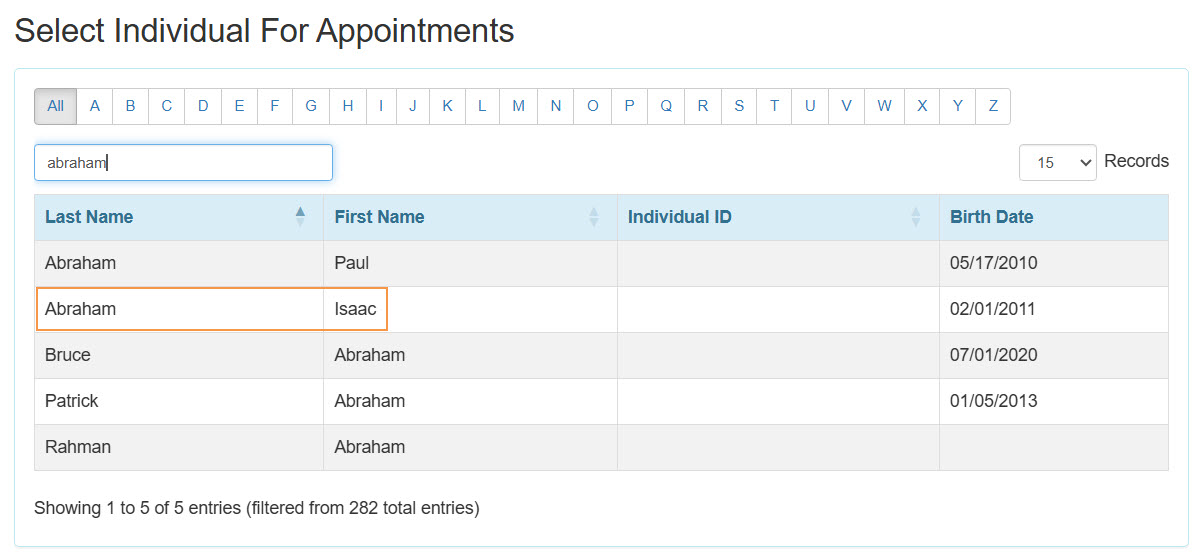Select Isaac in the highlighted row

(355, 309)
